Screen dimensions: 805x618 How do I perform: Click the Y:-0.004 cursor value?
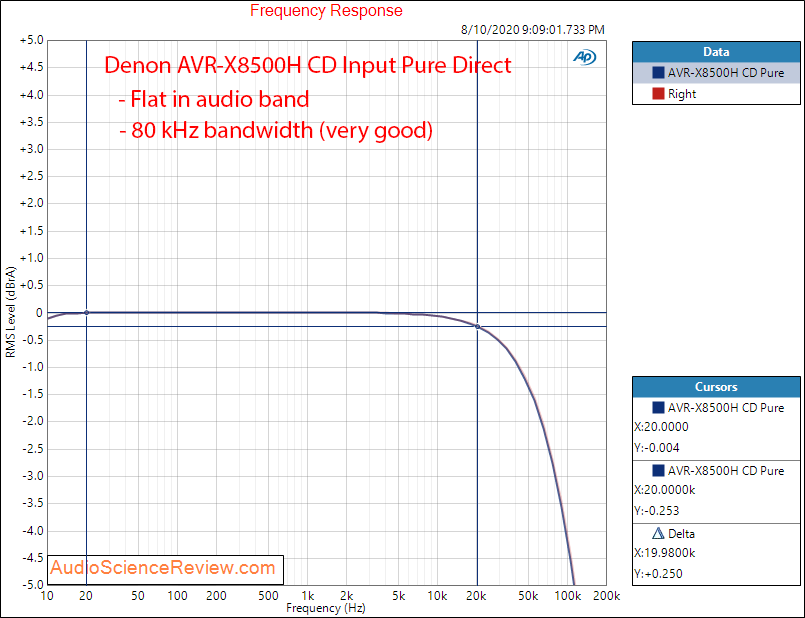click(x=657, y=448)
